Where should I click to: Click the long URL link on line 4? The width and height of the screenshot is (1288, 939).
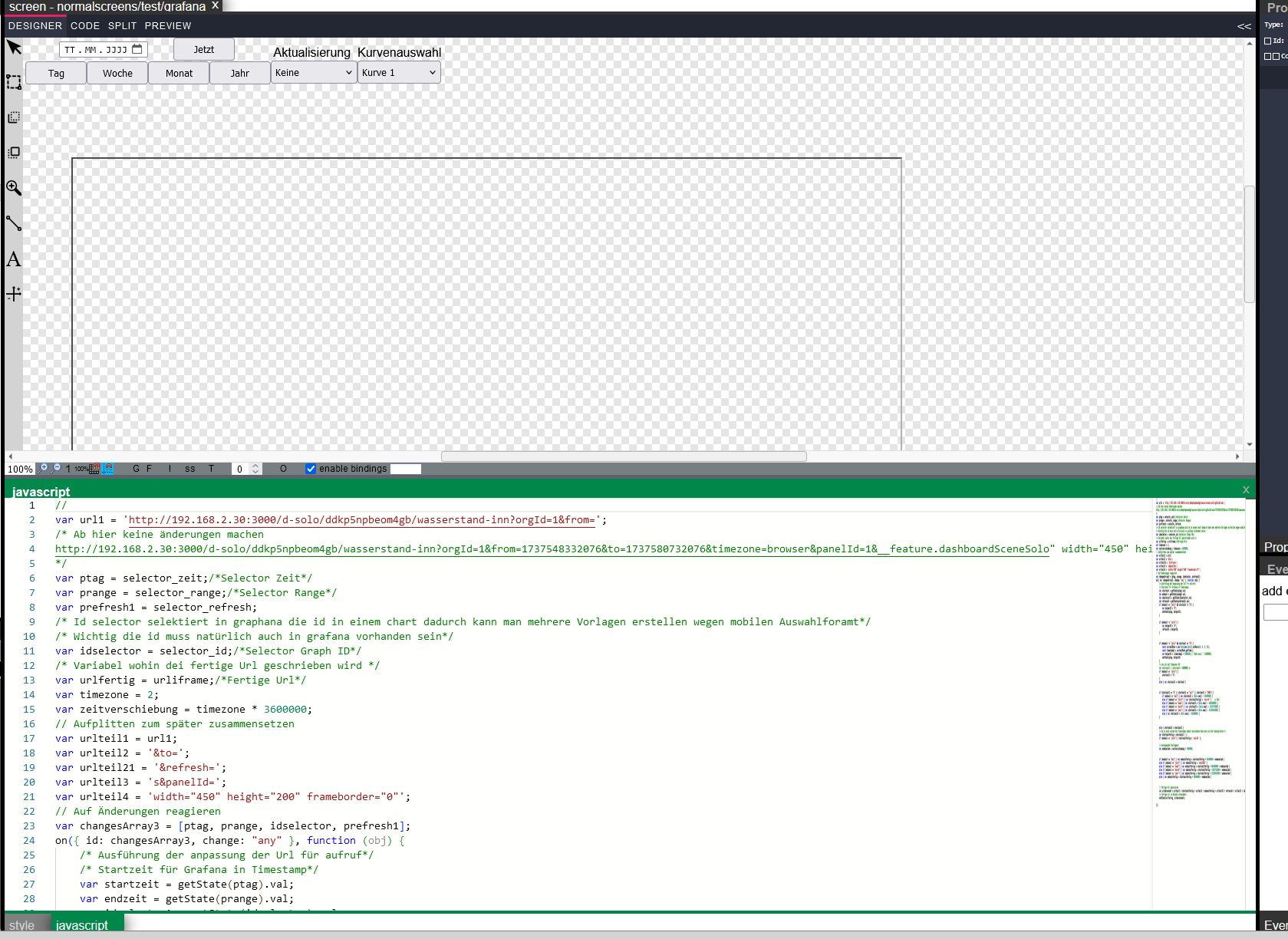click(552, 549)
